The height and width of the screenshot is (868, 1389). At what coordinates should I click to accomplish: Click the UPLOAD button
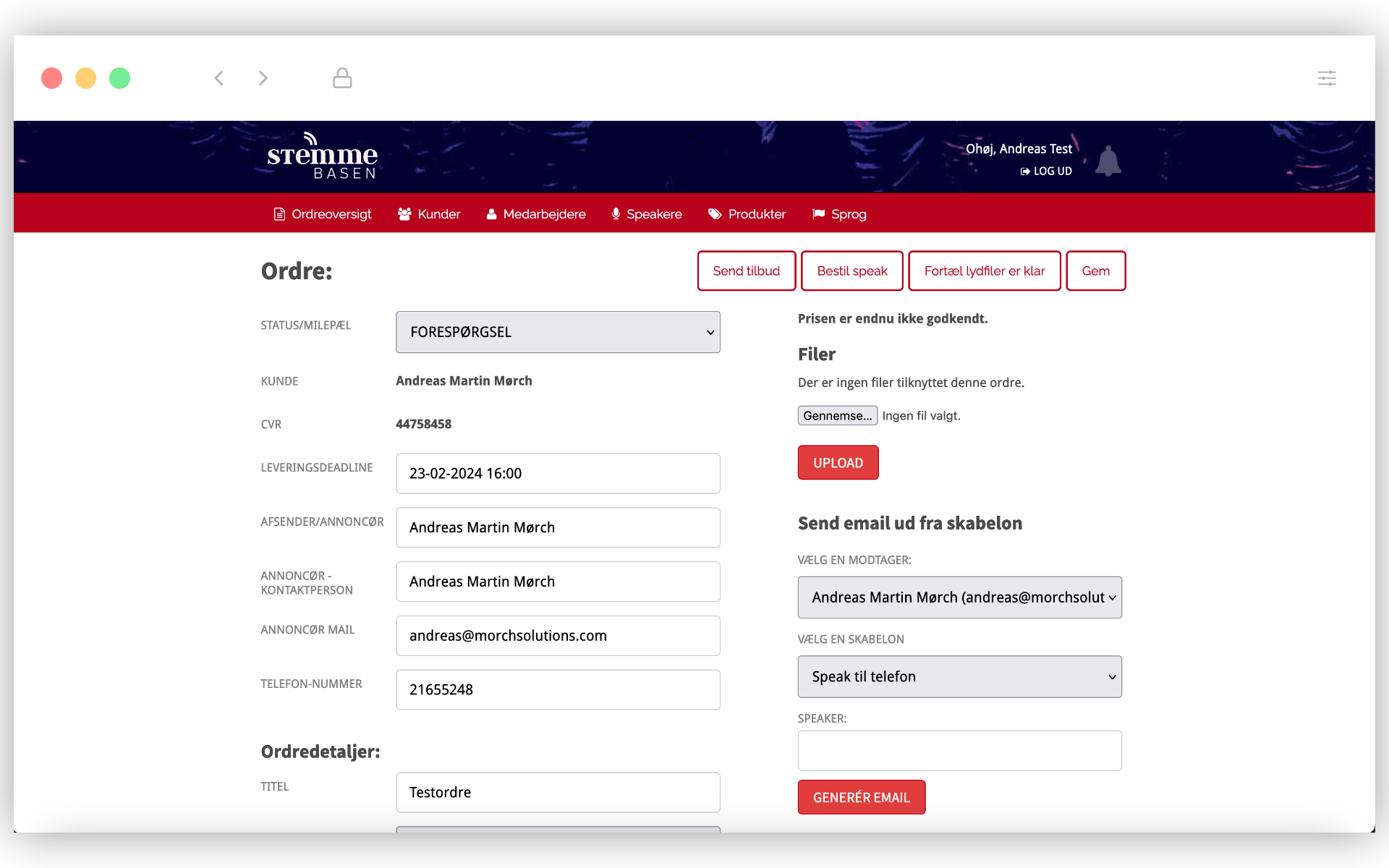point(838,462)
